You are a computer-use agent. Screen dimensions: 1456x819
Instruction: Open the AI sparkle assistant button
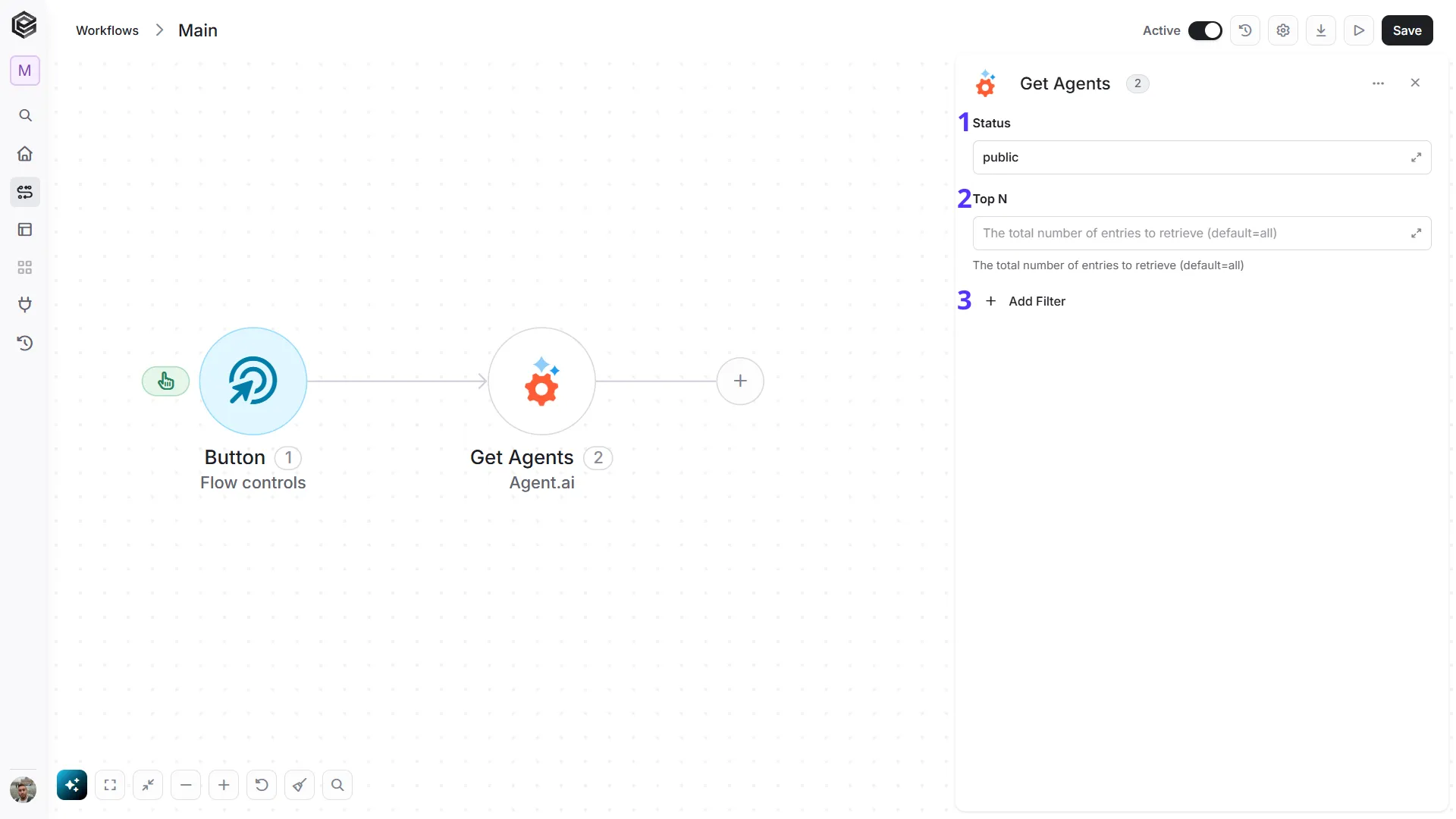72,785
